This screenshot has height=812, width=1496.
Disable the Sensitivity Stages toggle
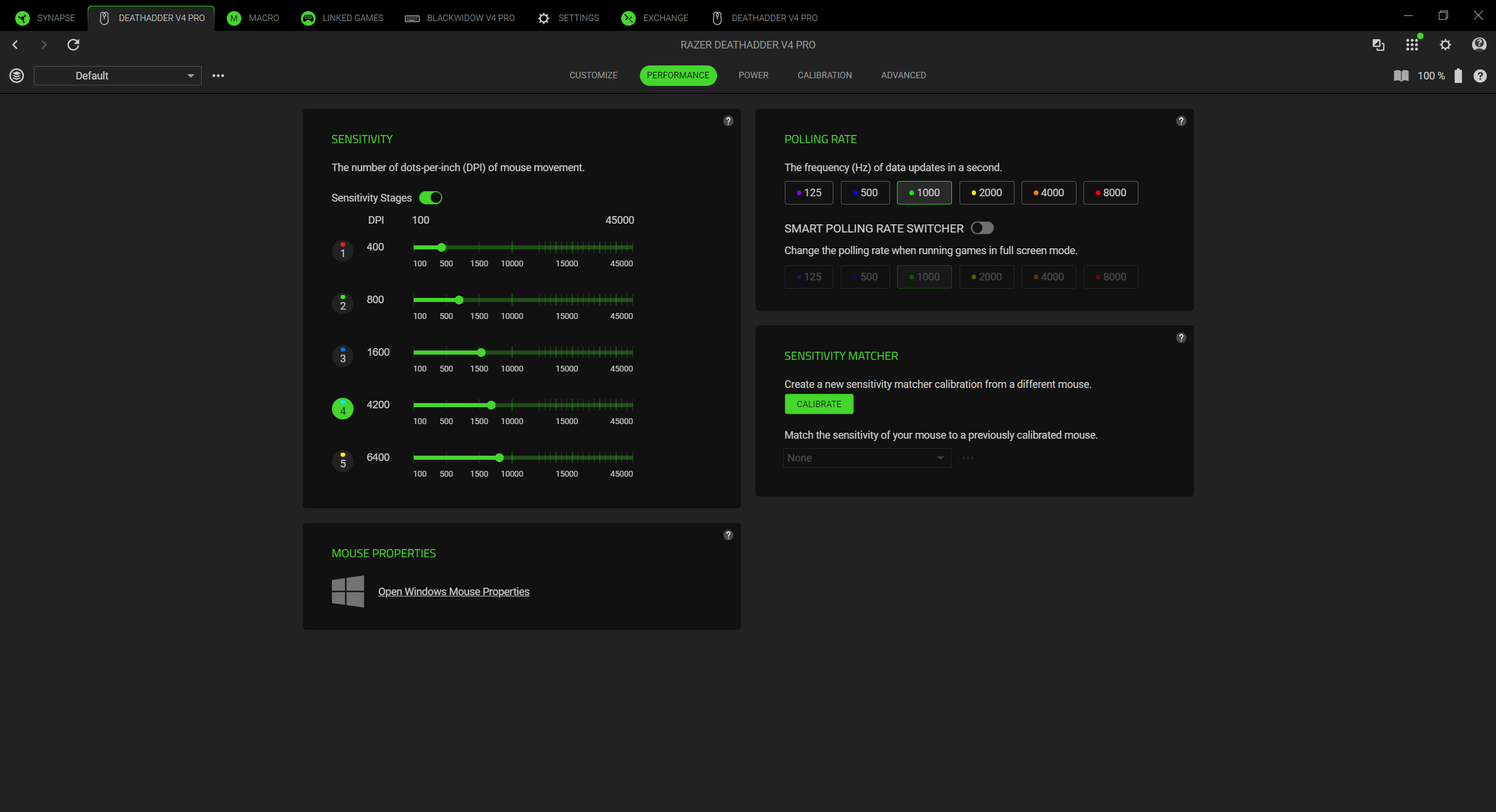(x=431, y=197)
